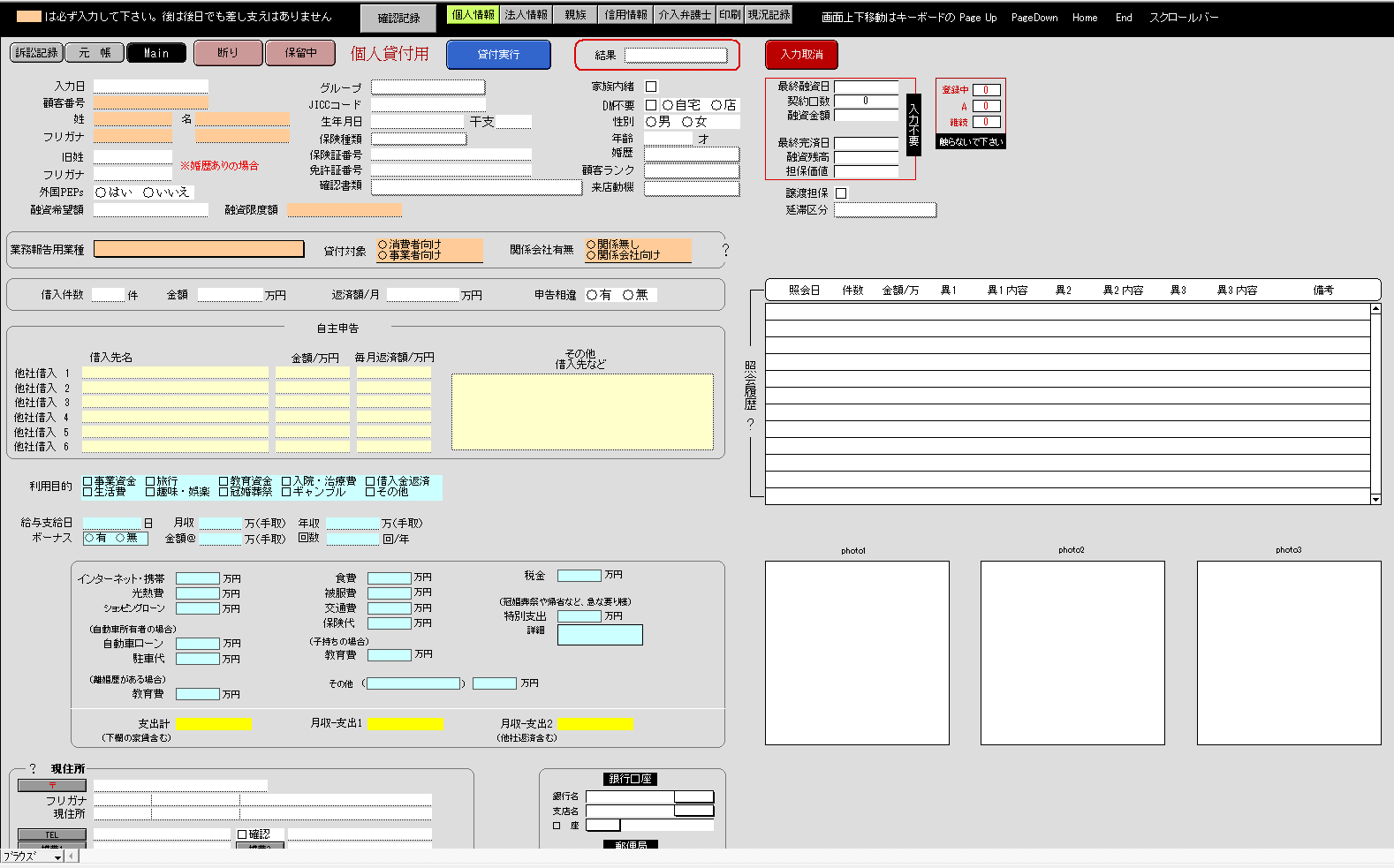Open the 保険種類 dropdown
1394x868 pixels.
click(x=419, y=139)
